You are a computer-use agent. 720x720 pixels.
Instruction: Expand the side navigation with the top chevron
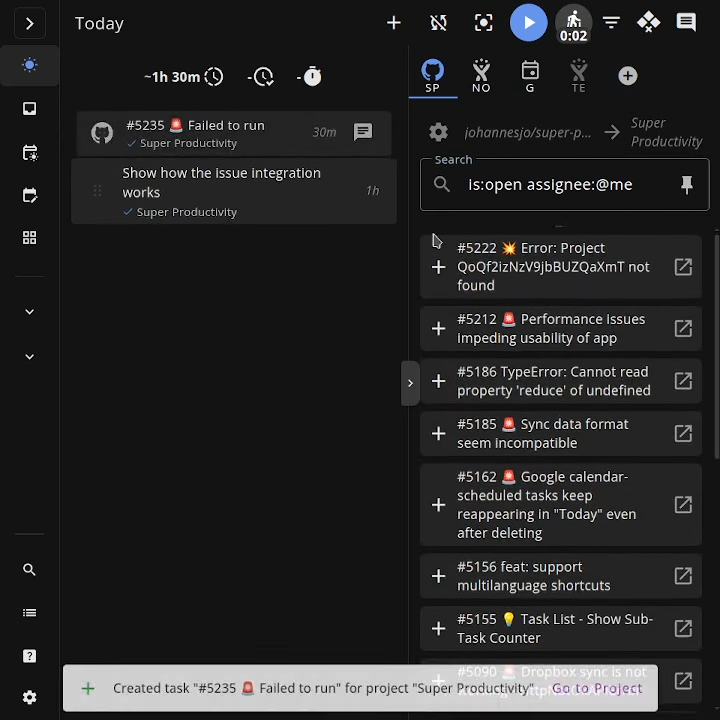point(29,23)
